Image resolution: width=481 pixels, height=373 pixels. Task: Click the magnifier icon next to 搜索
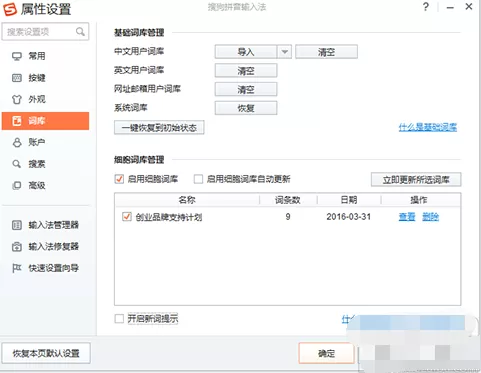pos(17,164)
